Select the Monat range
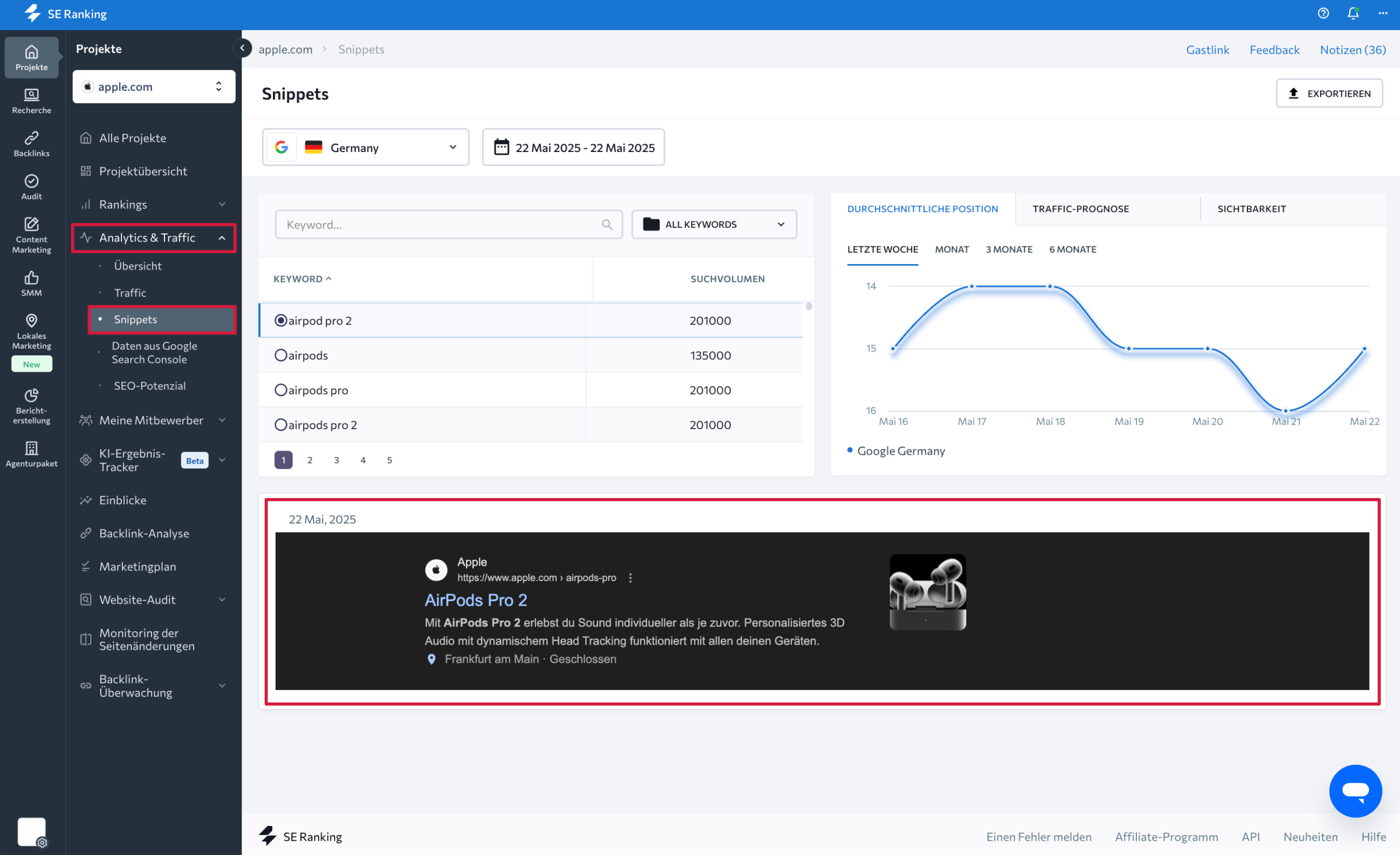 coord(952,249)
